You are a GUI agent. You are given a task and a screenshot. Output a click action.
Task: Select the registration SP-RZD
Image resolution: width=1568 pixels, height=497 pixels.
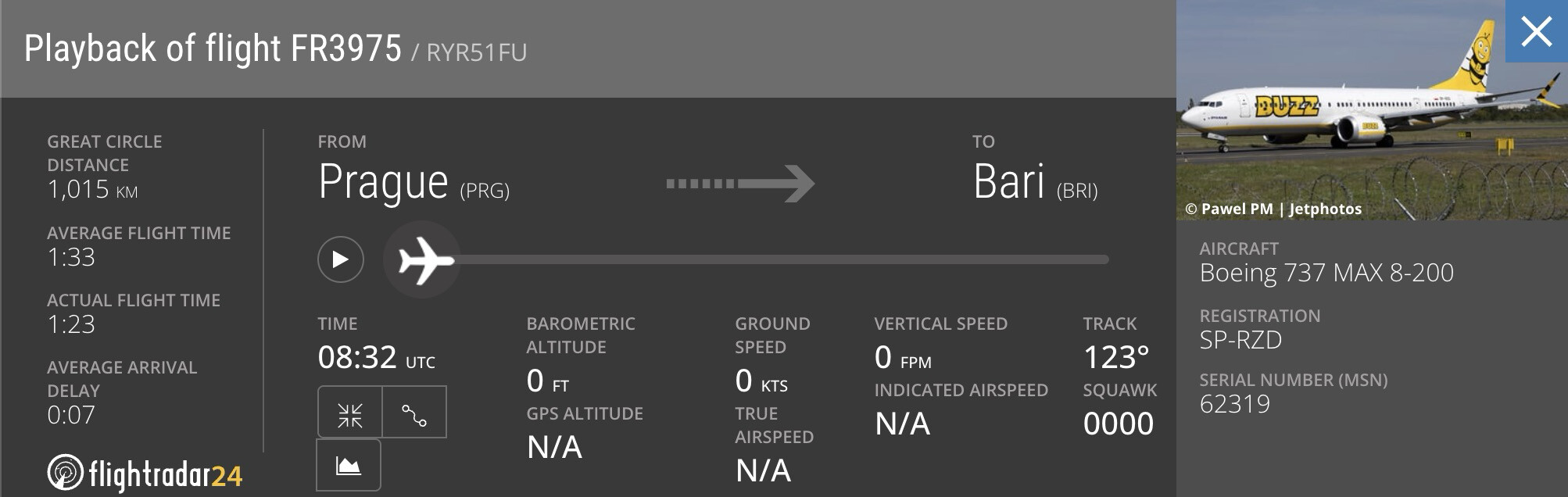[1240, 340]
